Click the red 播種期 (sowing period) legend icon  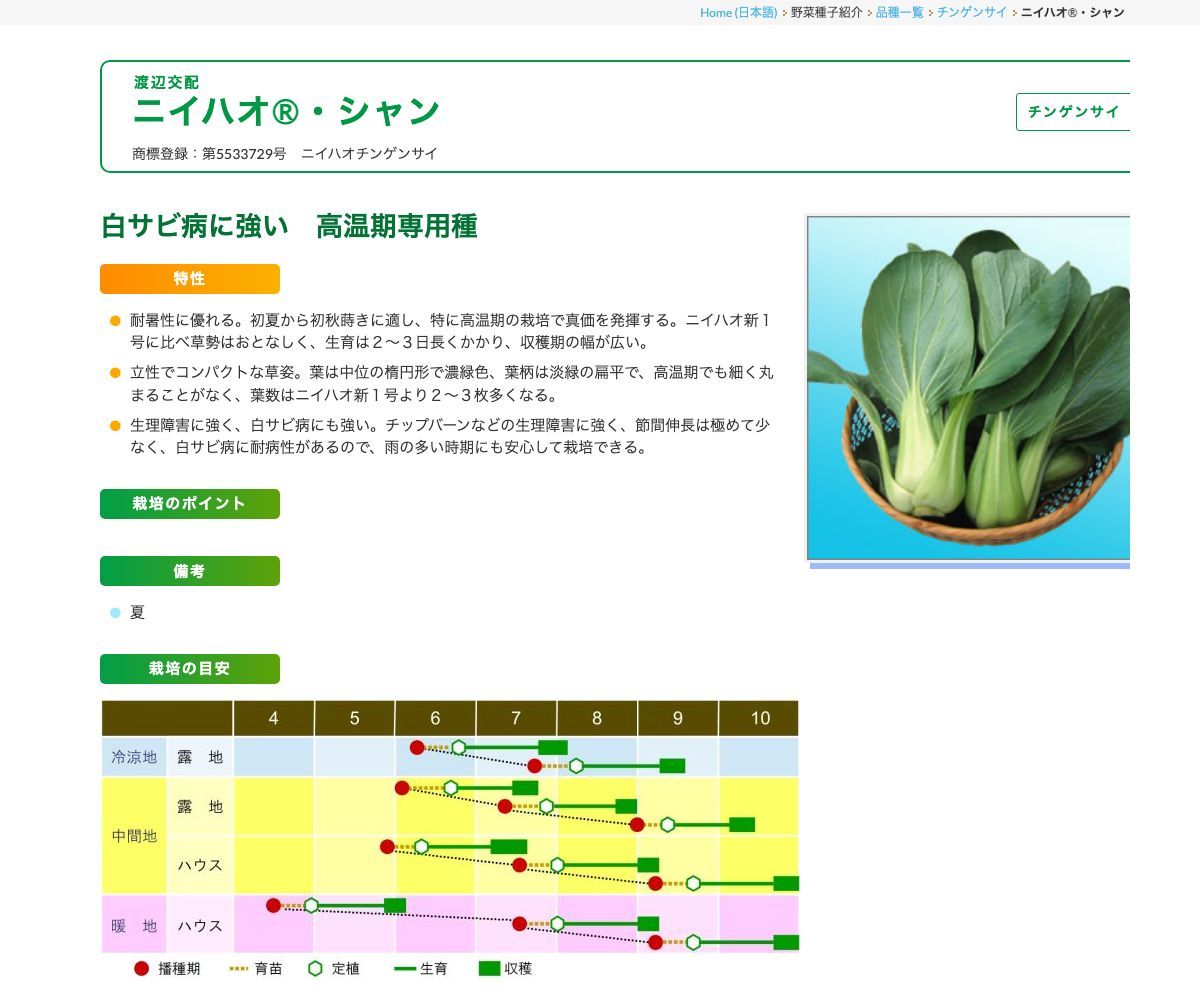click(x=140, y=968)
